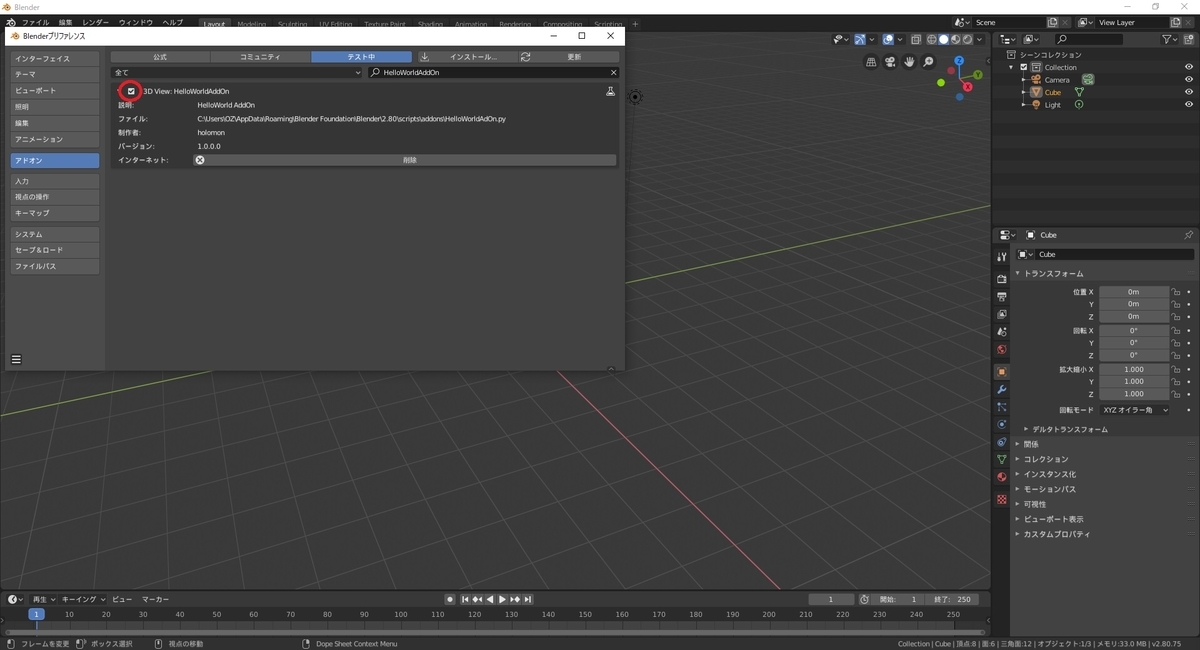Viewport: 1200px width, 650px height.
Task: Click the testing flask icon on the add-on row
Action: click(610, 91)
